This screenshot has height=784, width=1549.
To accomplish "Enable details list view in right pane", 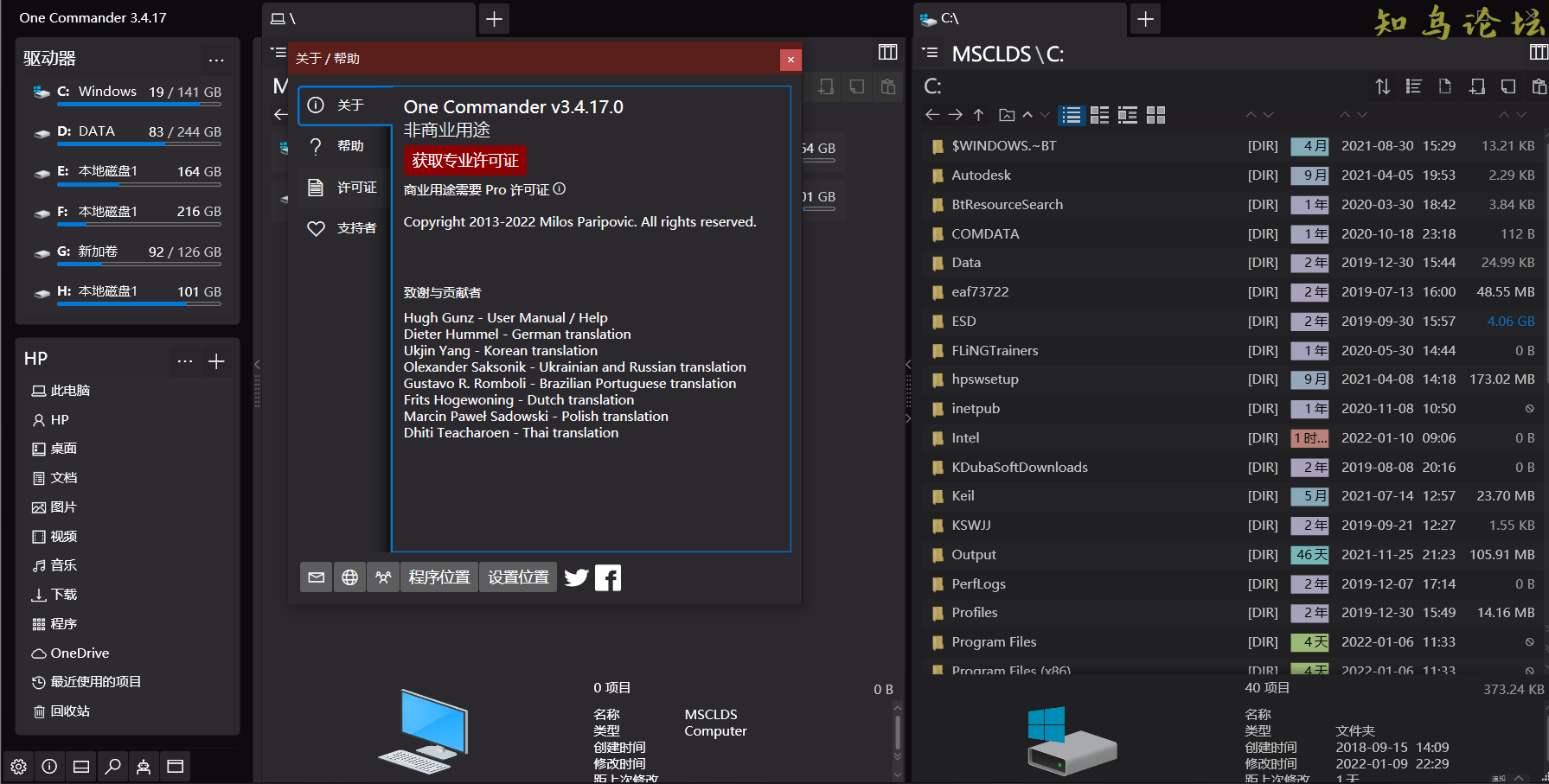I will (1072, 115).
